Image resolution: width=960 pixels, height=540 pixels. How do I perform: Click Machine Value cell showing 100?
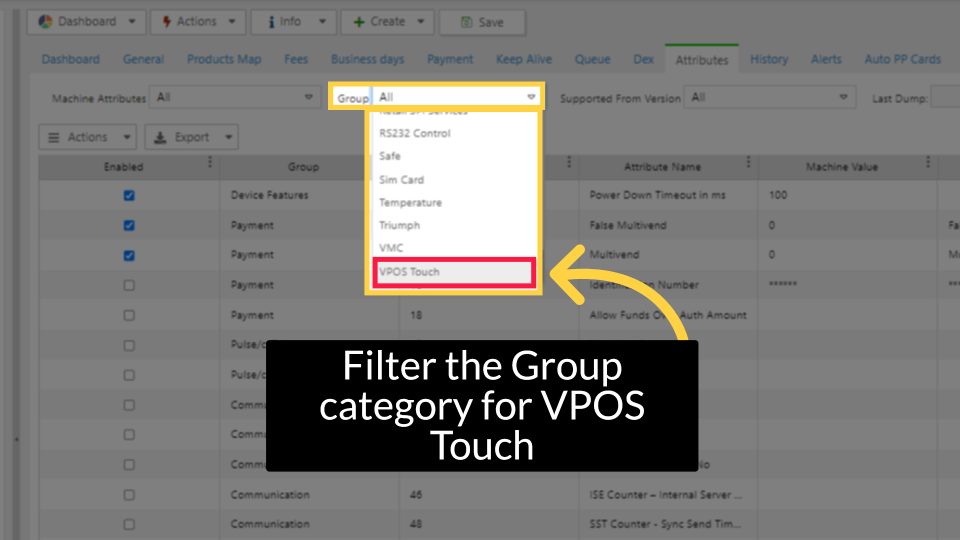847,195
